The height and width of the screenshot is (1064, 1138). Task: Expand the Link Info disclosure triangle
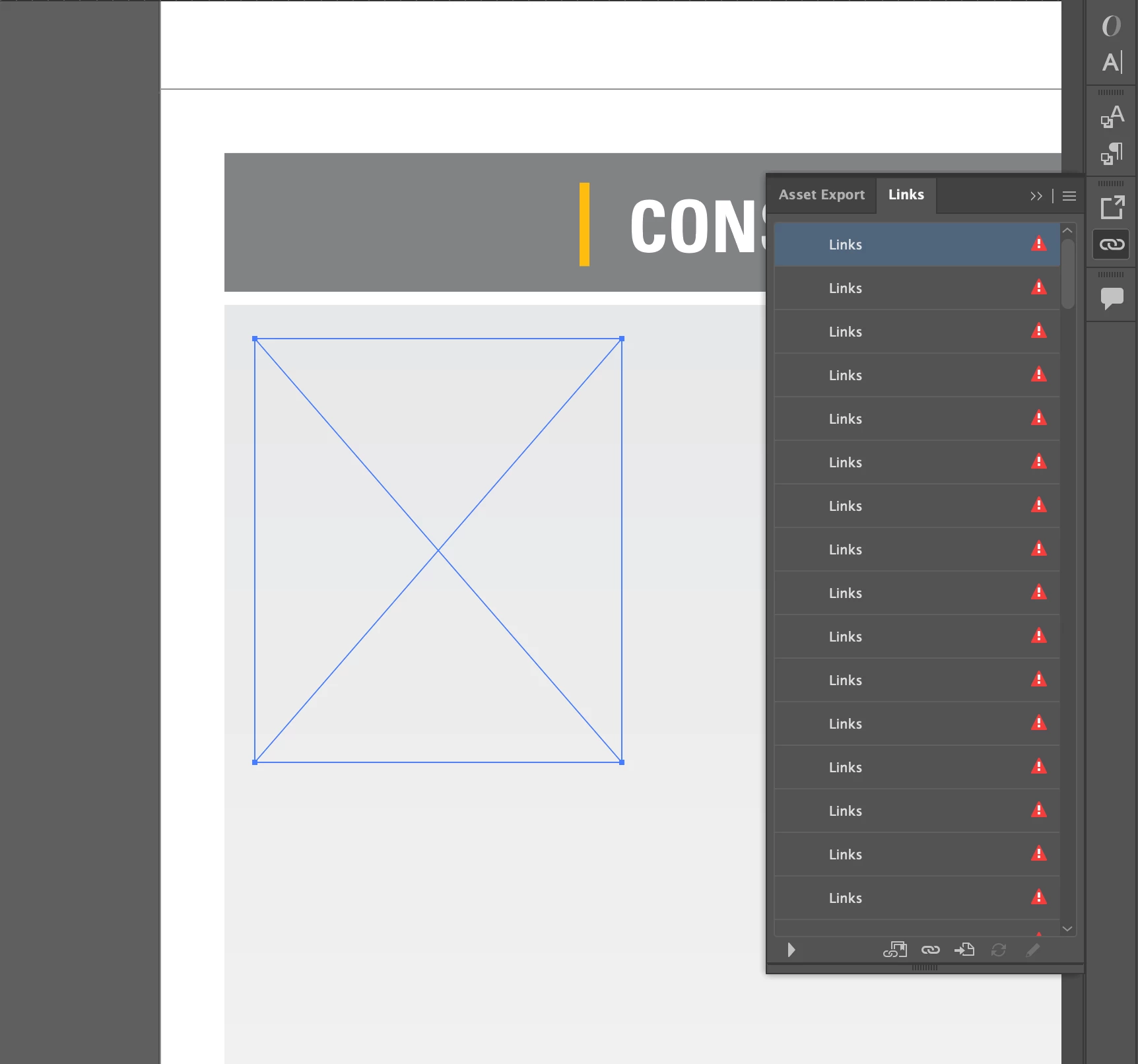click(791, 950)
